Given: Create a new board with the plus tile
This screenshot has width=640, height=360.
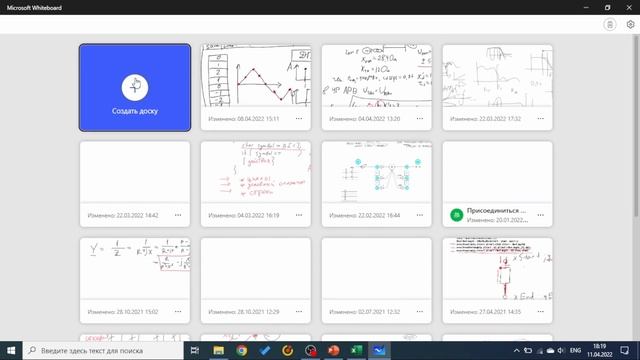Looking at the screenshot, I should (x=135, y=87).
